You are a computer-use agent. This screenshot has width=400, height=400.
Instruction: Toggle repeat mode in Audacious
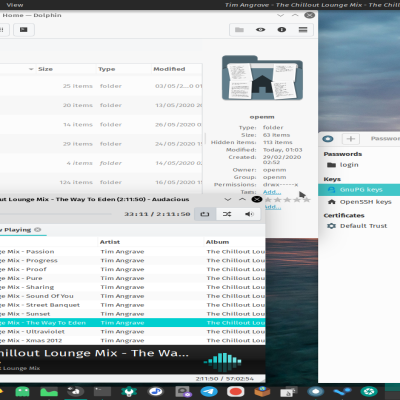pos(205,214)
